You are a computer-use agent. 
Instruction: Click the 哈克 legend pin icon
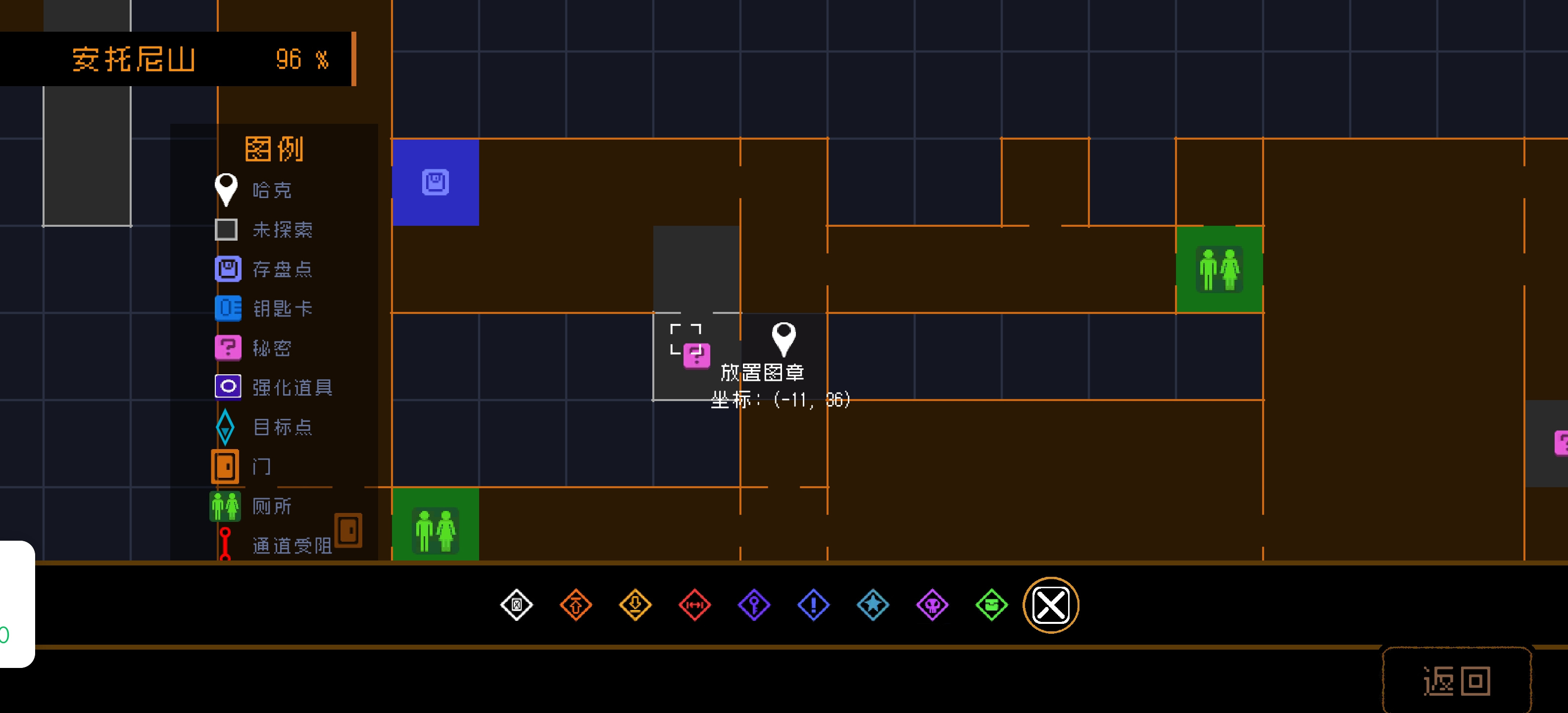coord(226,190)
